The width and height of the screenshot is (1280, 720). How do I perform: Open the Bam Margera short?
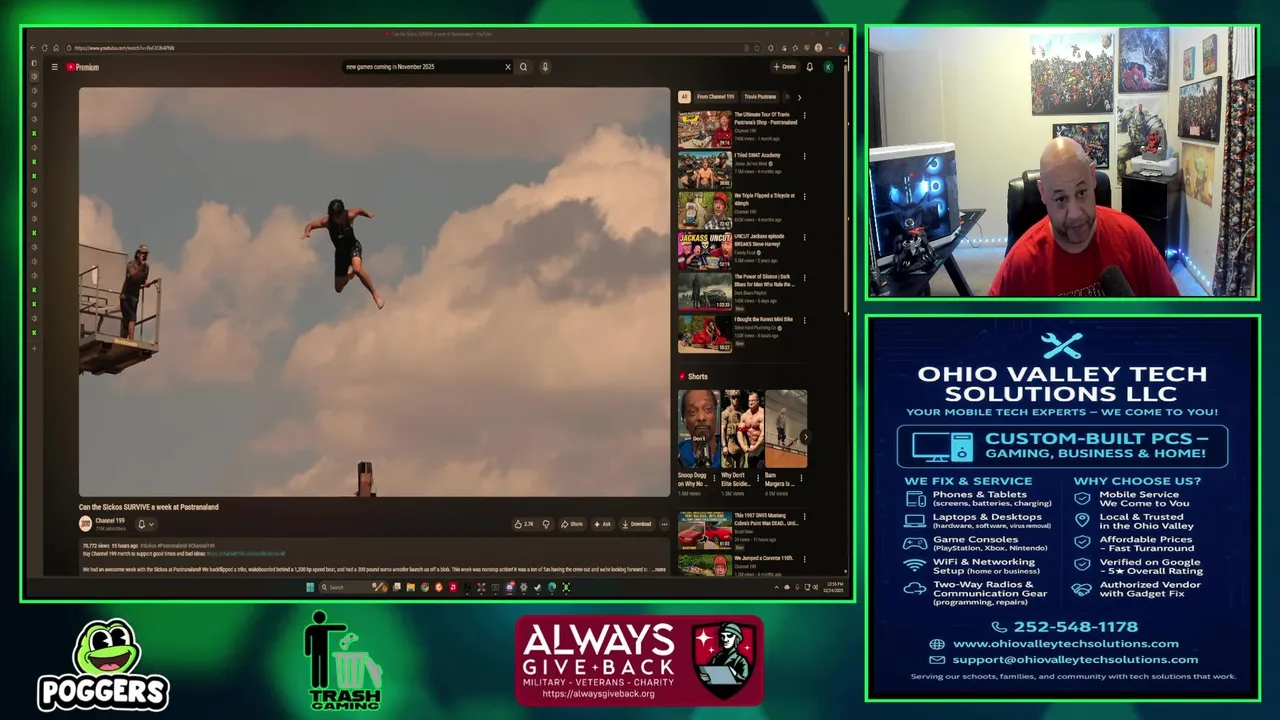(786, 429)
